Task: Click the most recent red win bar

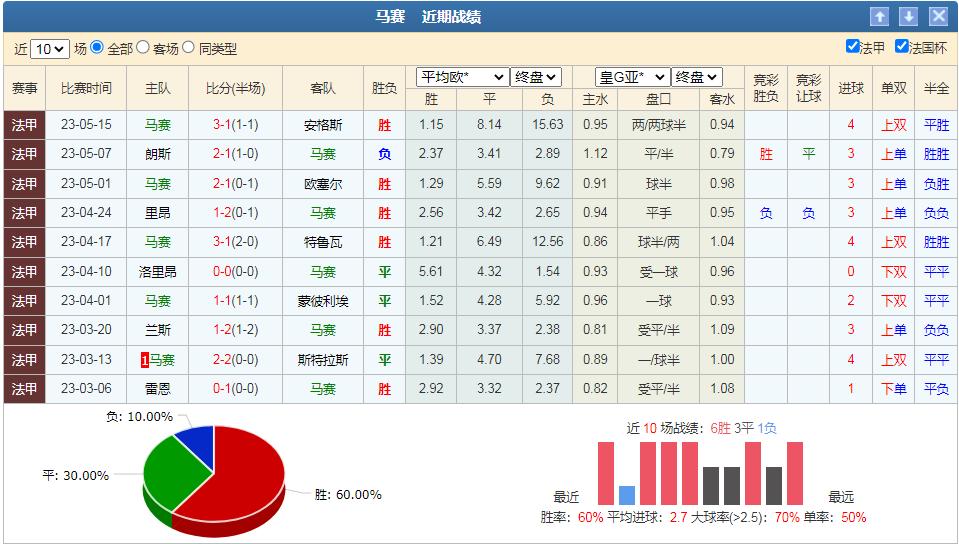Action: click(605, 474)
